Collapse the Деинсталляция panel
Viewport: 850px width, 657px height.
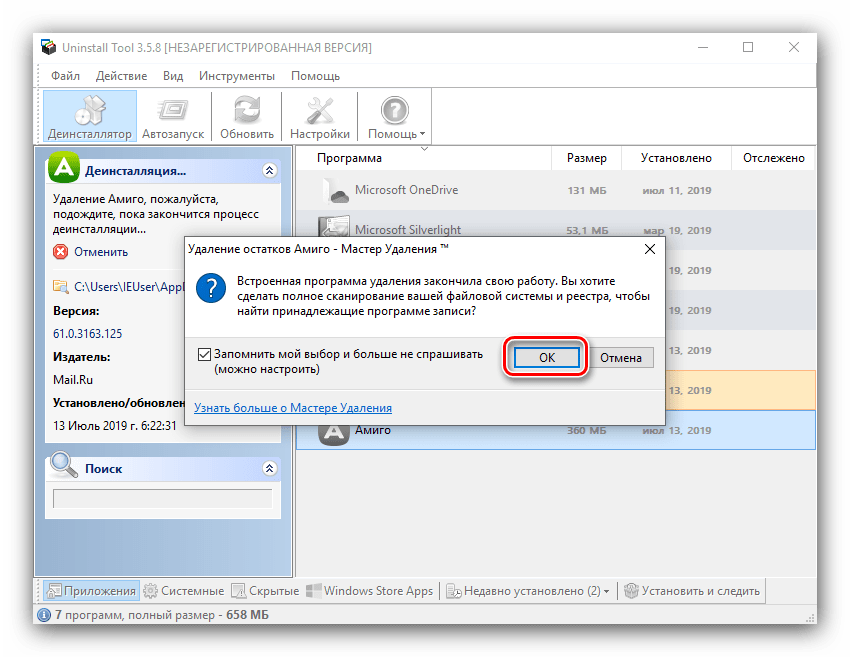[x=268, y=171]
